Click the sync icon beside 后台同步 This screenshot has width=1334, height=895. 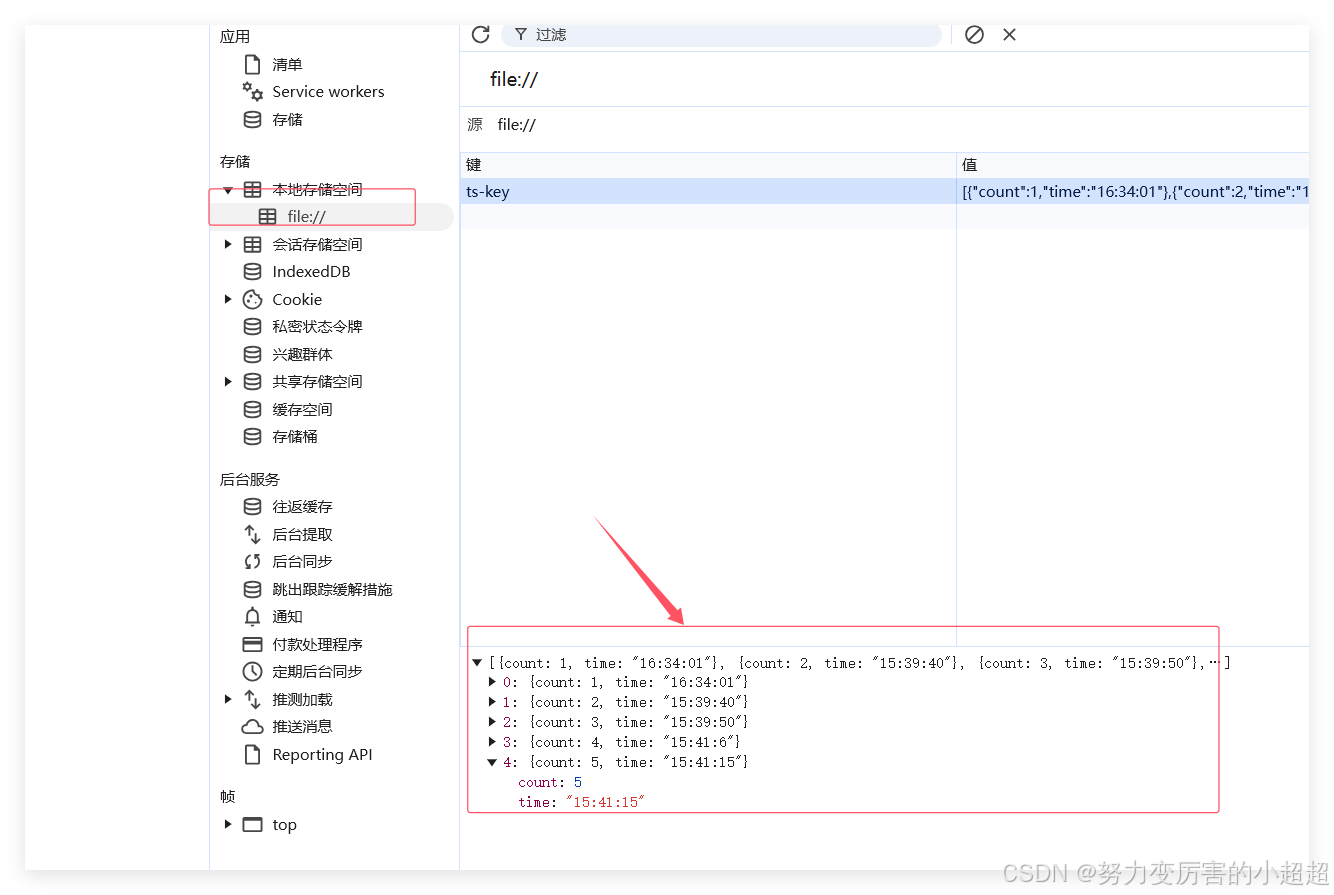coord(253,562)
